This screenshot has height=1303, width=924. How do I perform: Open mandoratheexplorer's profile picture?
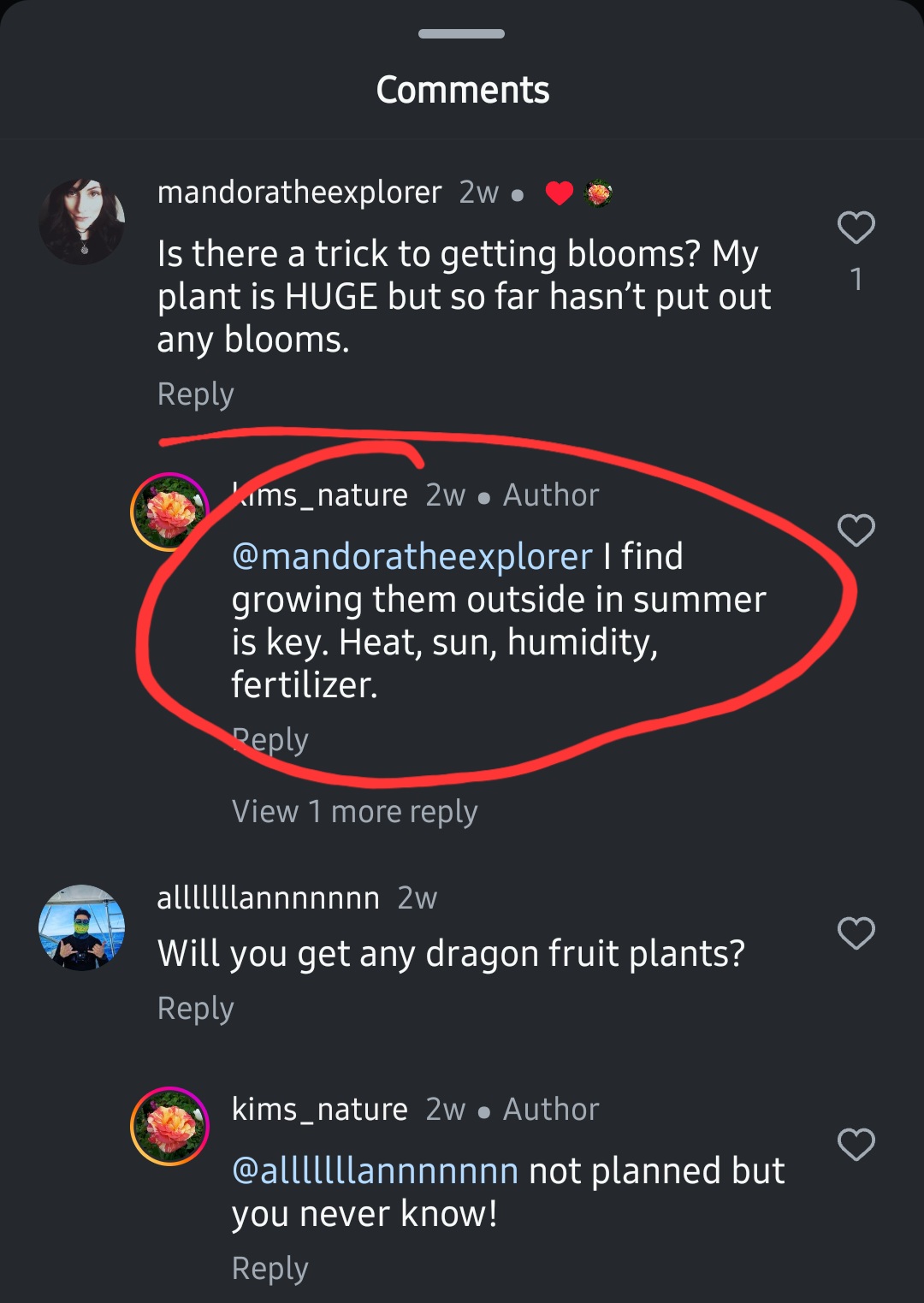(82, 222)
